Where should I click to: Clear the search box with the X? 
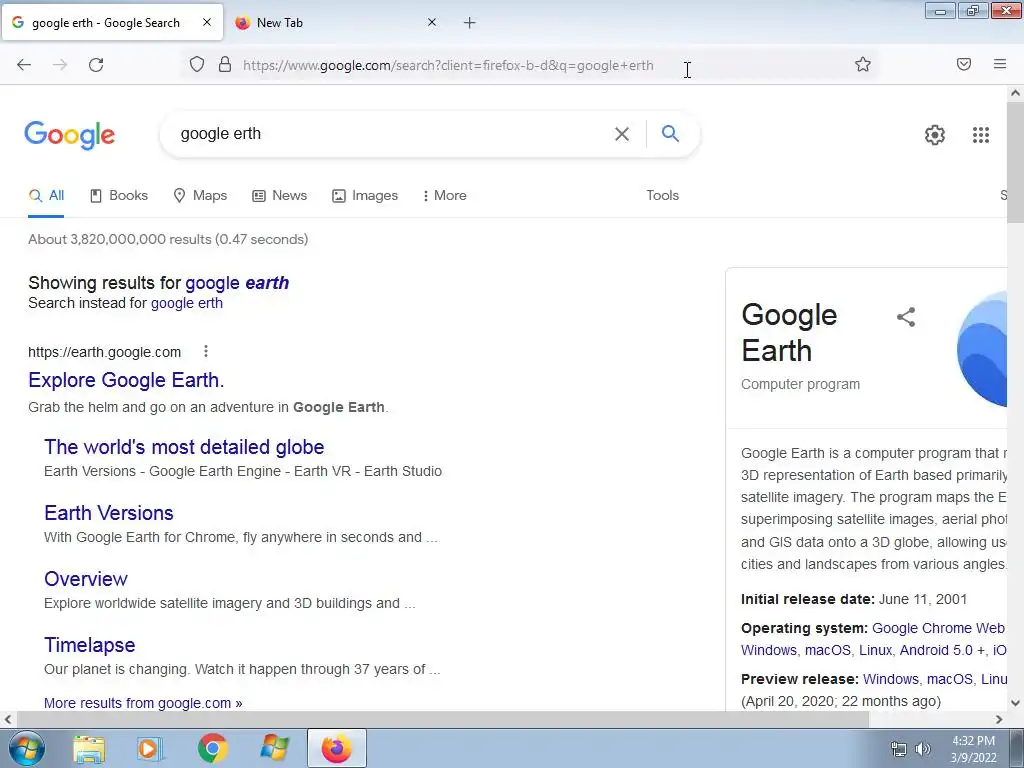(622, 134)
